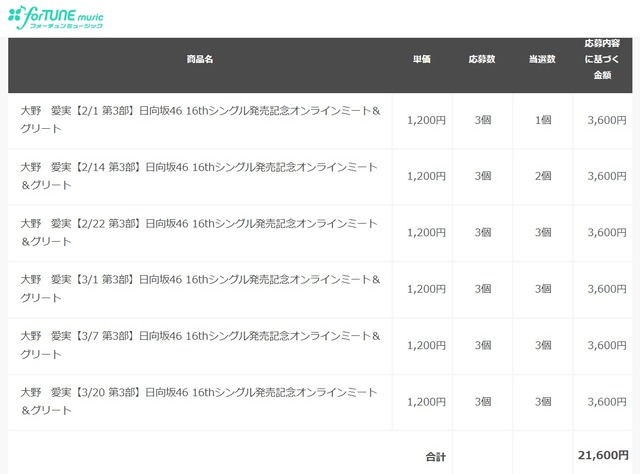Click the 3,600円 amount in the 2/22 row

[x=607, y=232]
